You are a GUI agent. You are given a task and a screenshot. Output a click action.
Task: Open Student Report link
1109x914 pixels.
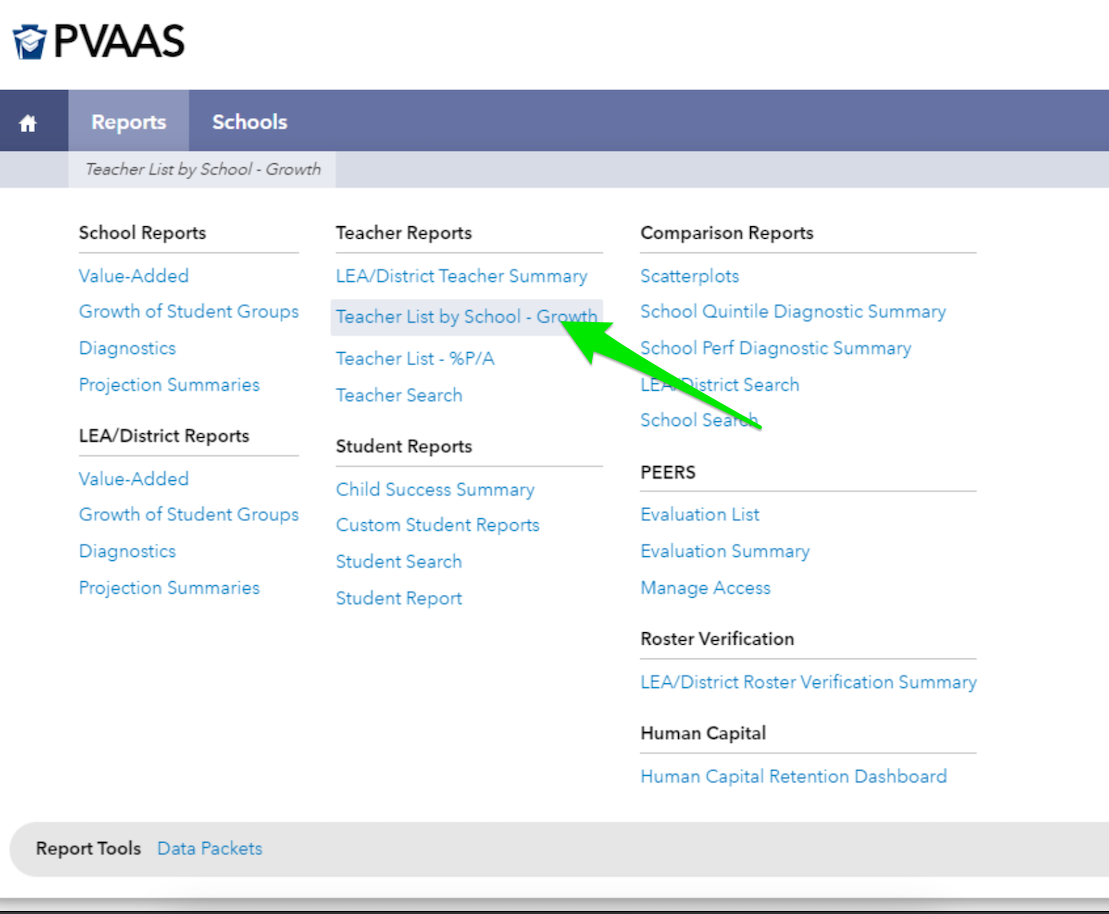(399, 598)
